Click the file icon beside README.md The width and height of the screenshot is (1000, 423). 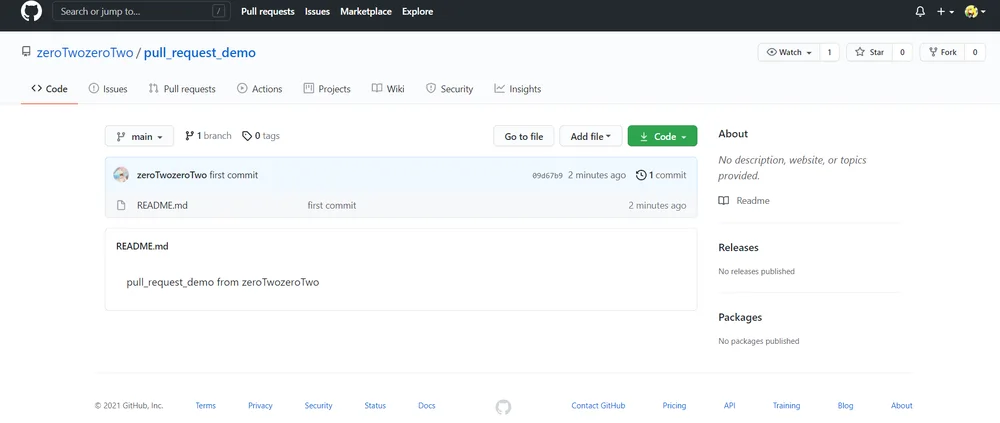pos(121,205)
